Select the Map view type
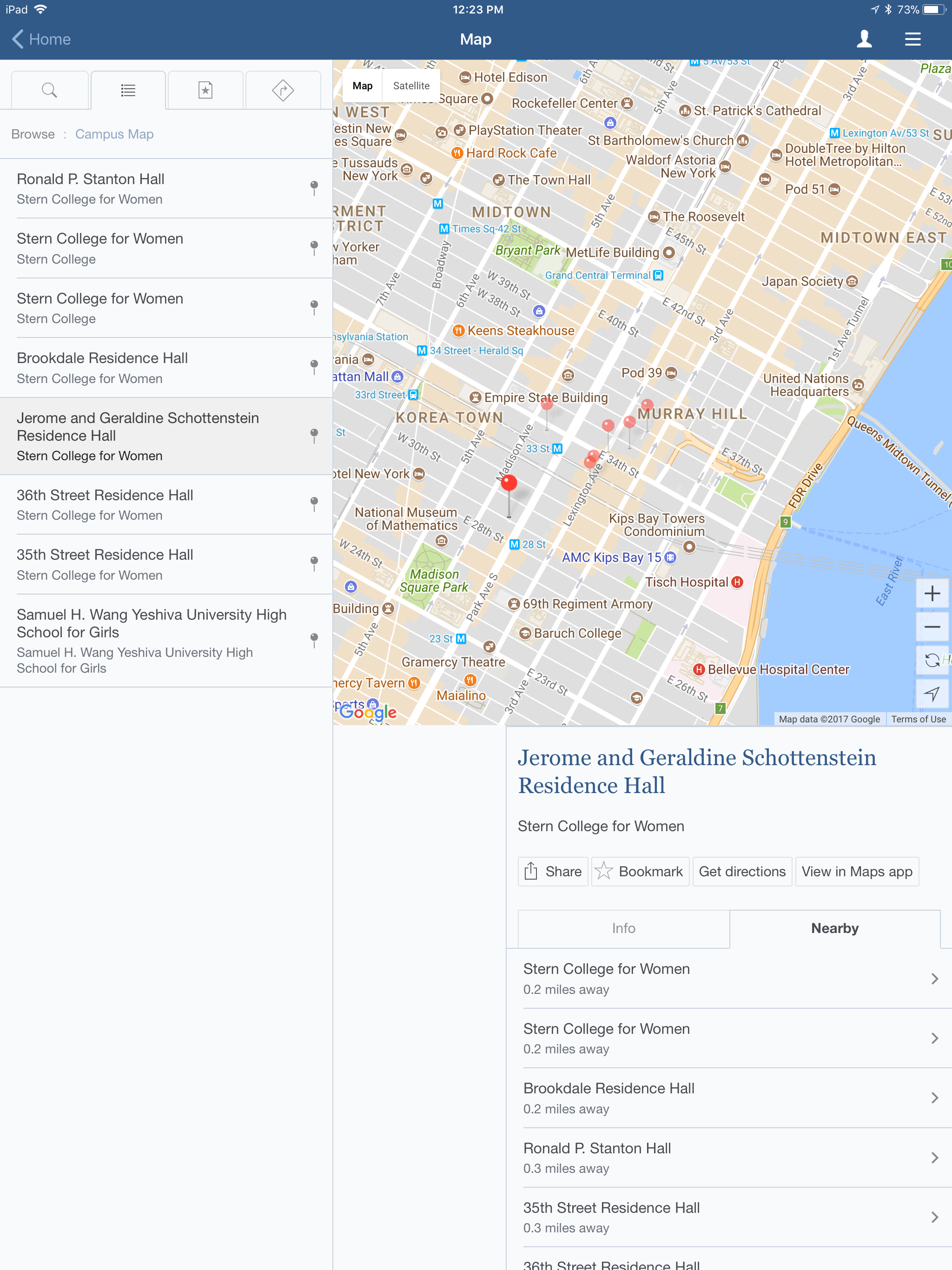 pos(362,86)
